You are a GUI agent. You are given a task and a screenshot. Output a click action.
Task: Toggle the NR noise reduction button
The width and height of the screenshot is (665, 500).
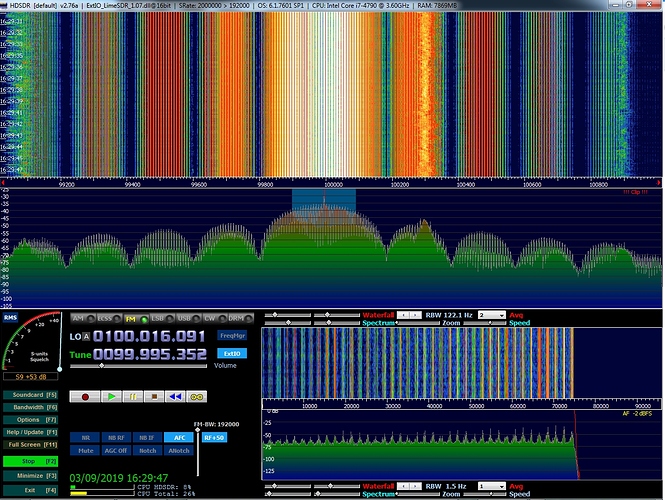[85, 438]
